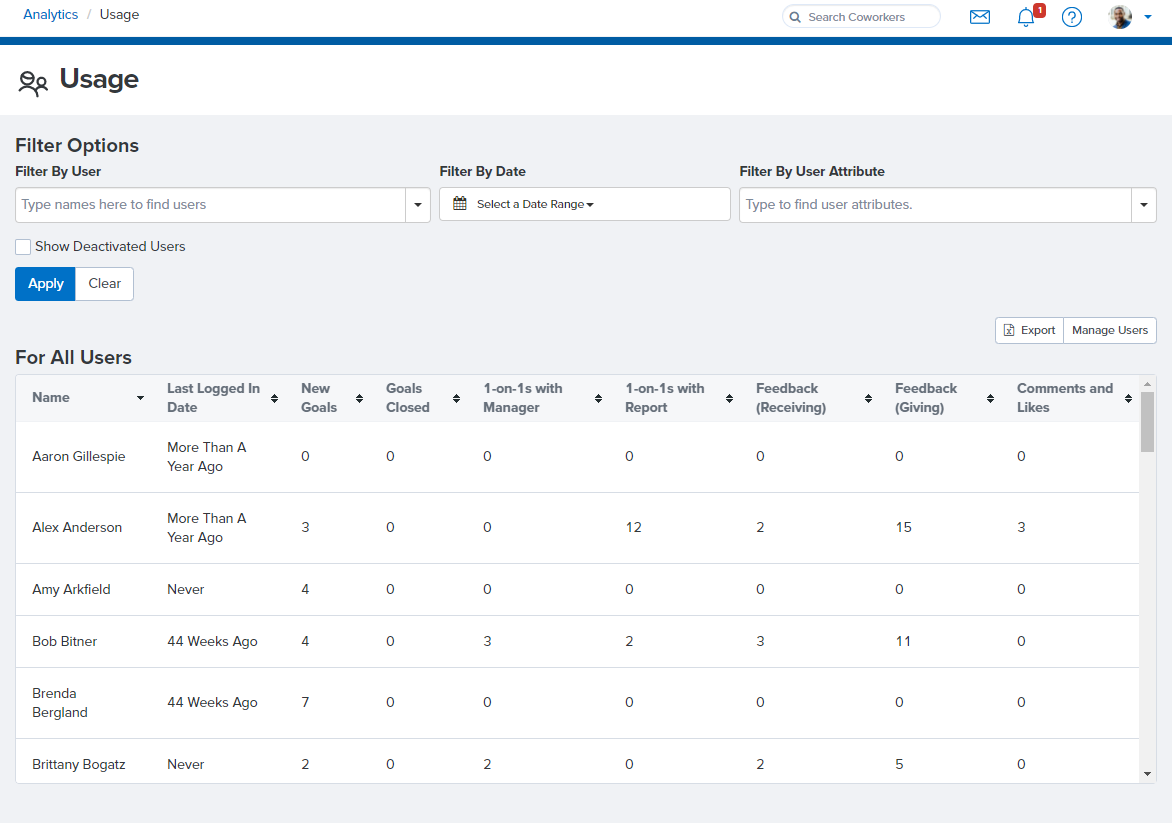
Task: Sort by Feedback (Giving) column arrows
Action: point(990,398)
